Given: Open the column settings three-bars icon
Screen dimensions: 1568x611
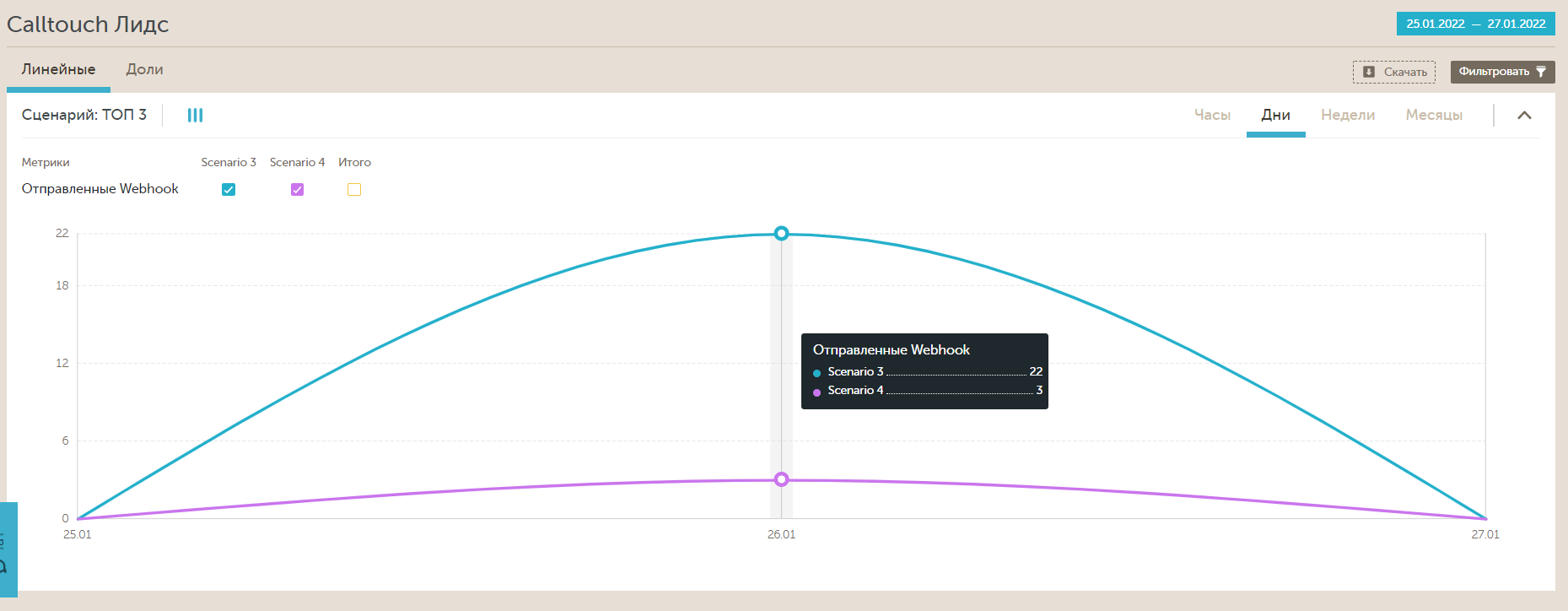Looking at the screenshot, I should tap(195, 115).
